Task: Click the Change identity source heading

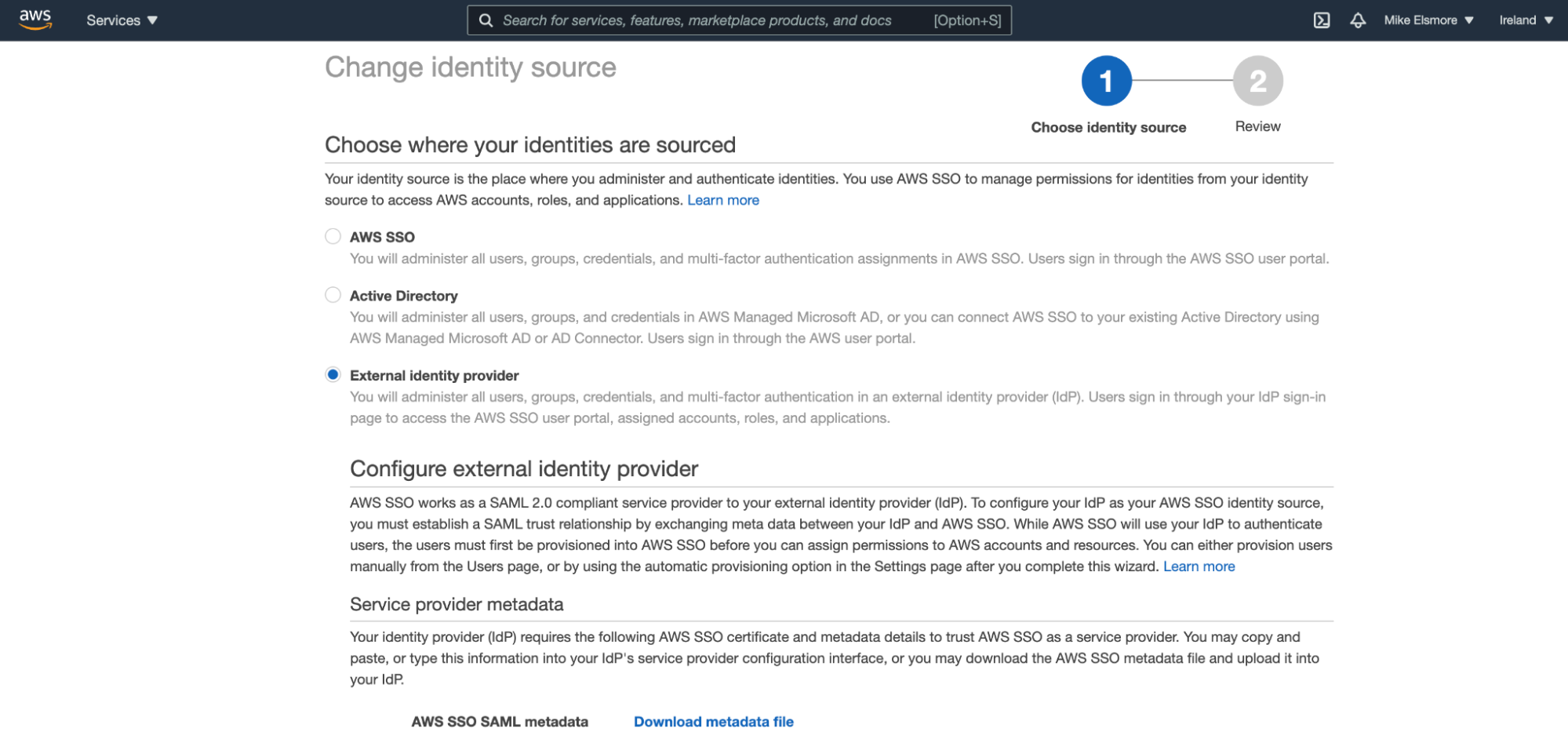Action: [x=470, y=68]
